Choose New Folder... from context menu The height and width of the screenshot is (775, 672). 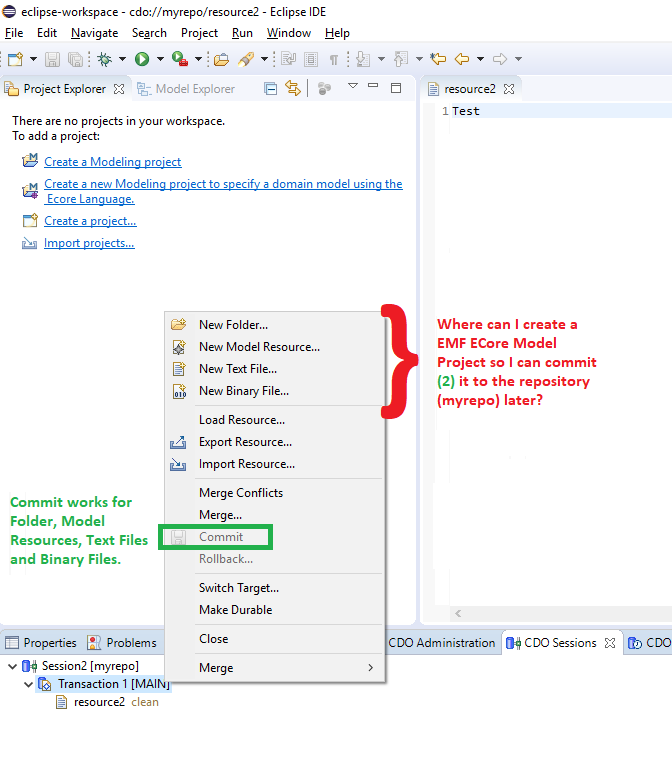pyautogui.click(x=275, y=325)
